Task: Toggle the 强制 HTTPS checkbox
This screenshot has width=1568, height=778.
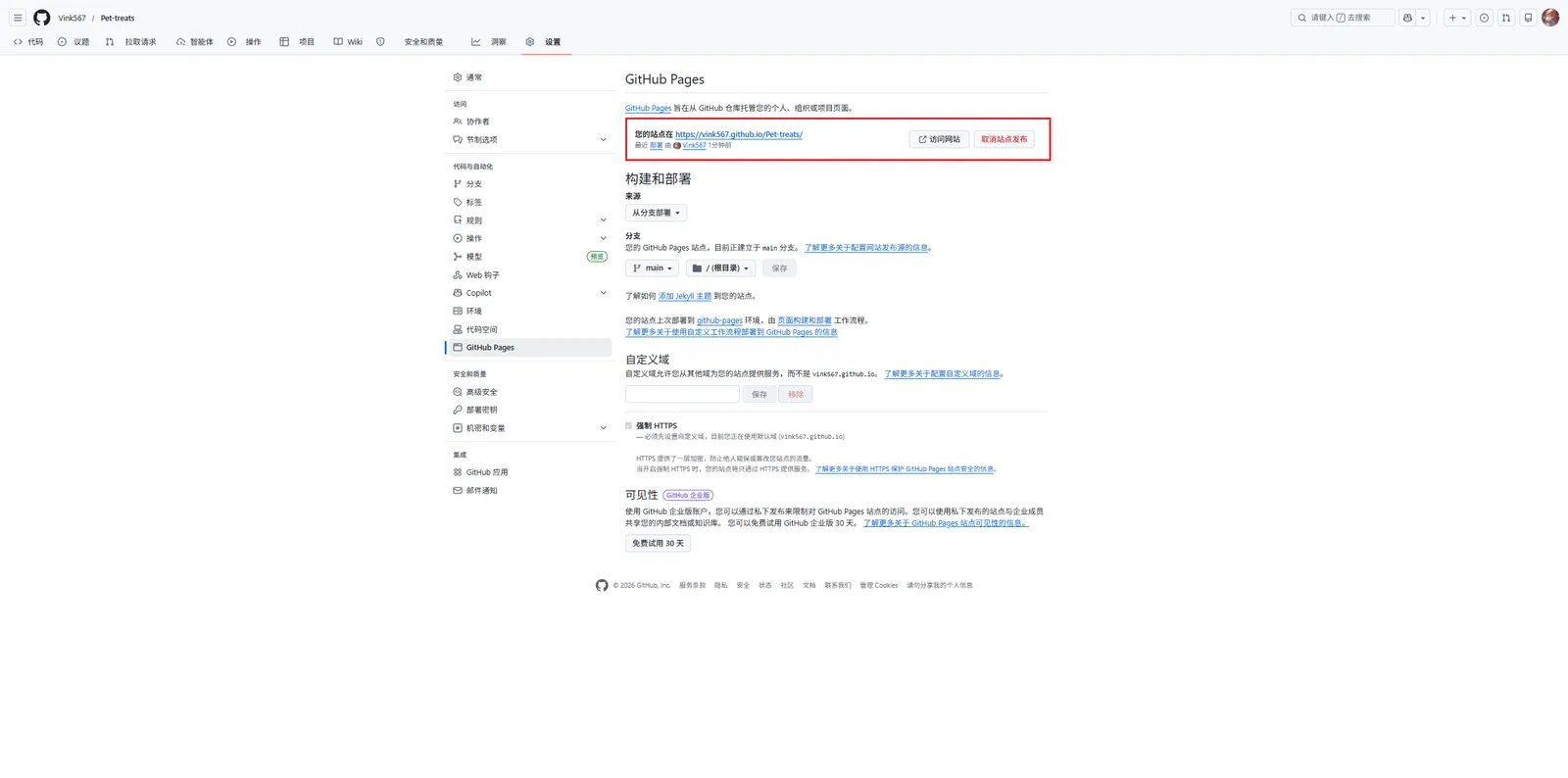Action: click(x=629, y=426)
